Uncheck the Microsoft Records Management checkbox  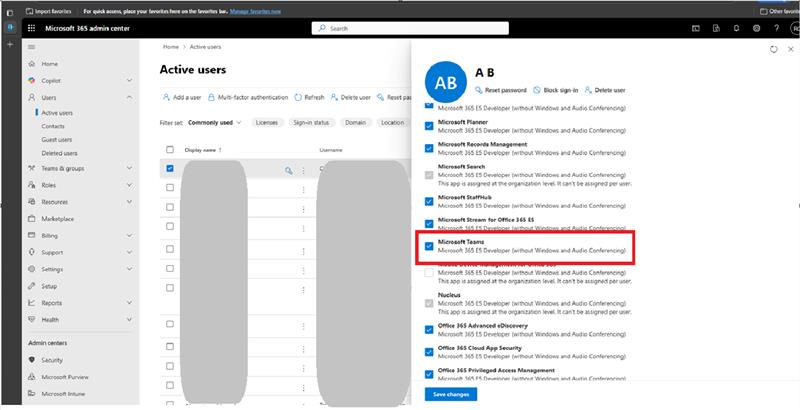point(429,148)
